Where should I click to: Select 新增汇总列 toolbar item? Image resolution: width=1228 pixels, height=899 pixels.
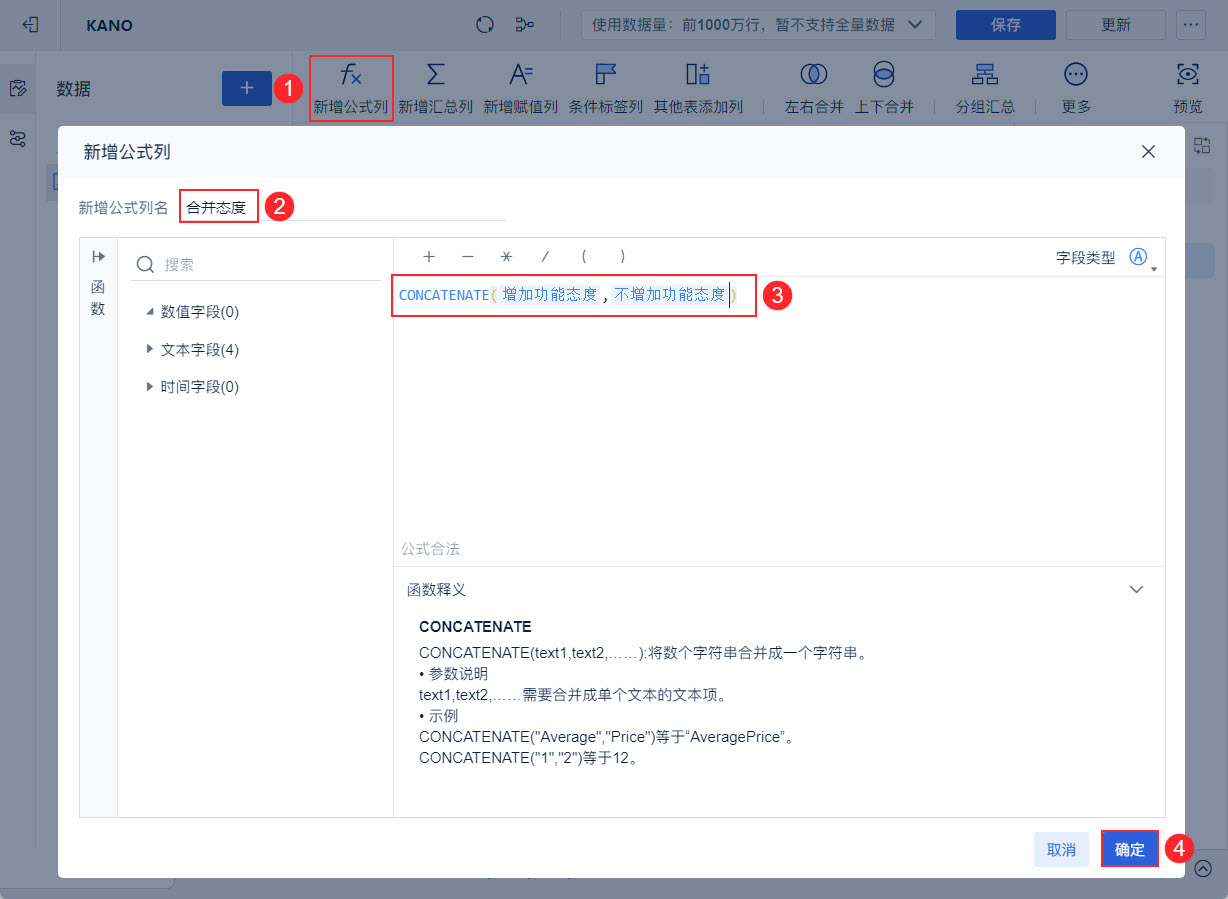(x=436, y=89)
